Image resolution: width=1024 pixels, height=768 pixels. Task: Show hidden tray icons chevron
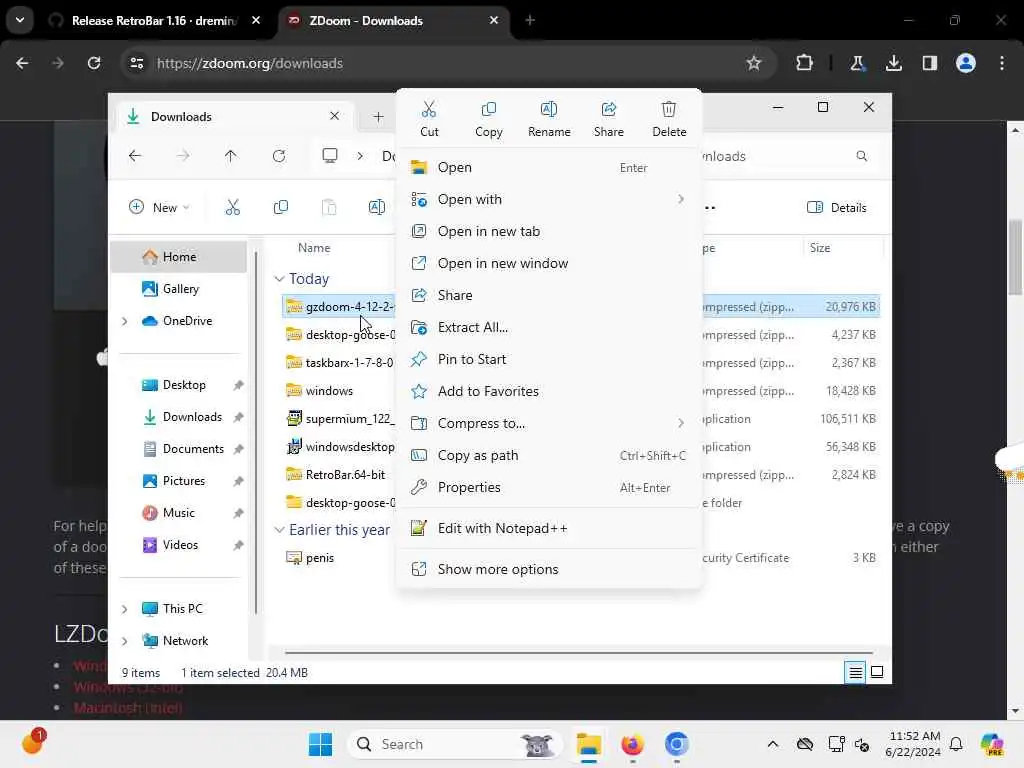[773, 744]
